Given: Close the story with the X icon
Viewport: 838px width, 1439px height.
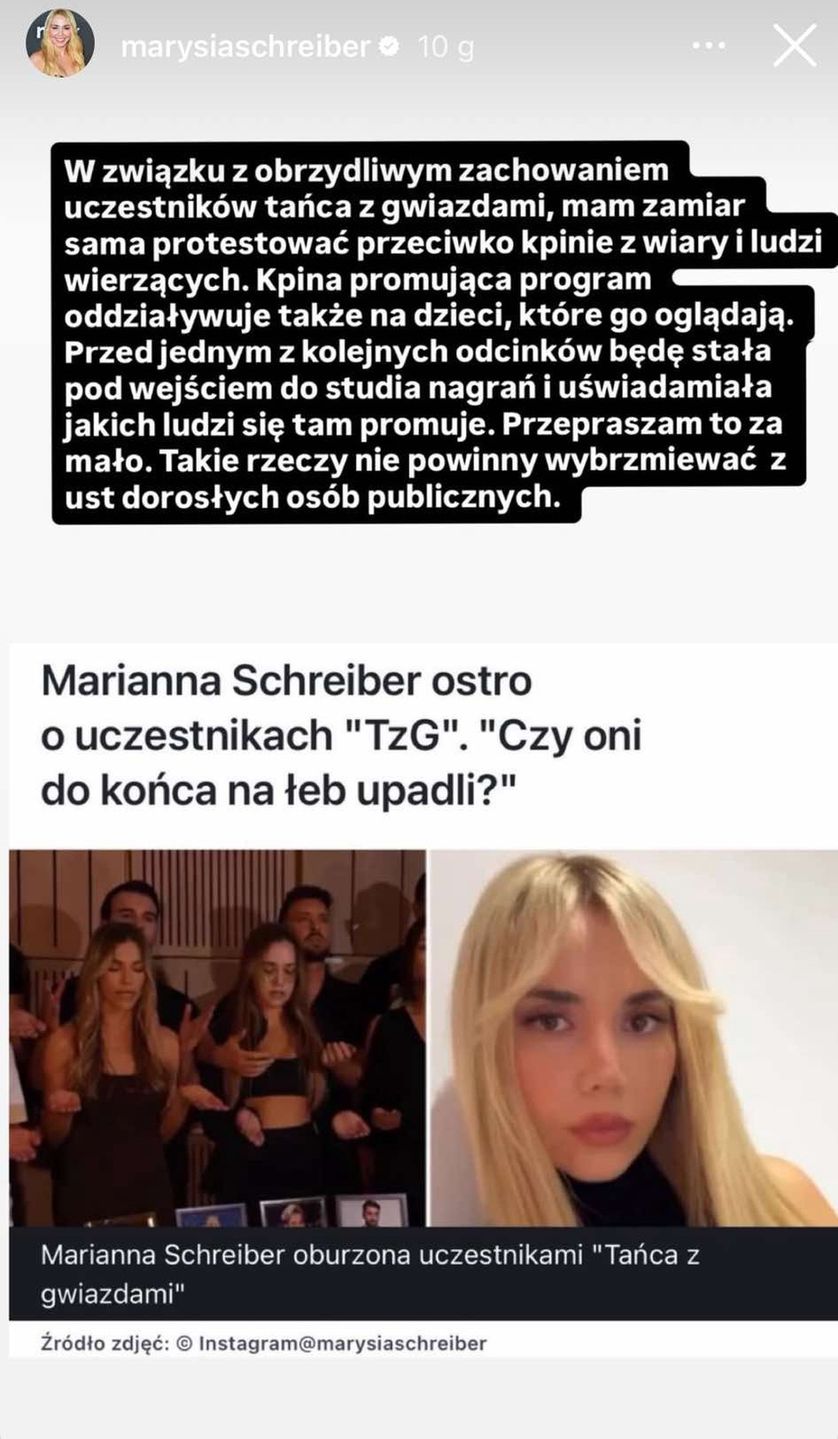Looking at the screenshot, I should click(794, 46).
